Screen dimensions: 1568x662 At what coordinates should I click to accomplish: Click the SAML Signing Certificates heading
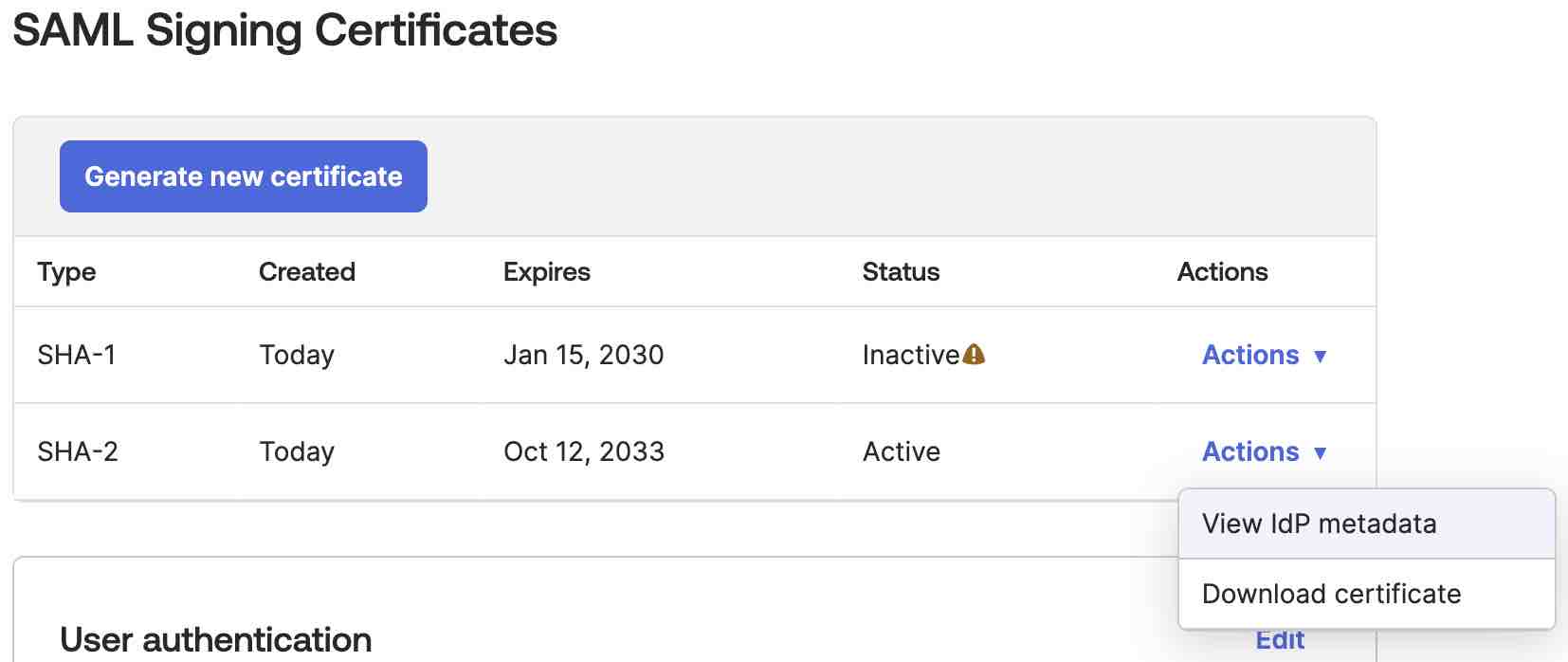[285, 30]
